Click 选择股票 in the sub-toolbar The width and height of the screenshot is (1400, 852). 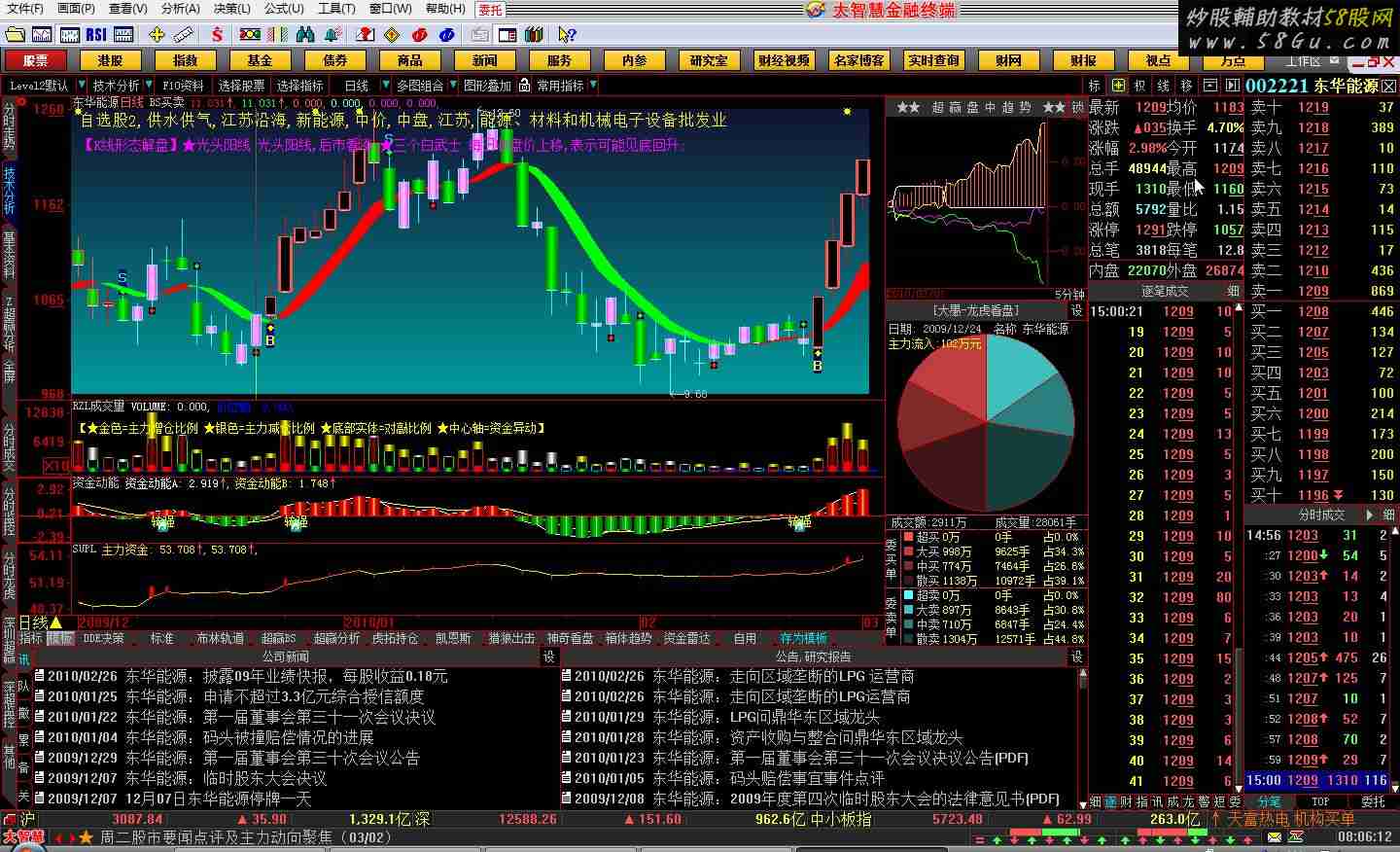pos(241,86)
